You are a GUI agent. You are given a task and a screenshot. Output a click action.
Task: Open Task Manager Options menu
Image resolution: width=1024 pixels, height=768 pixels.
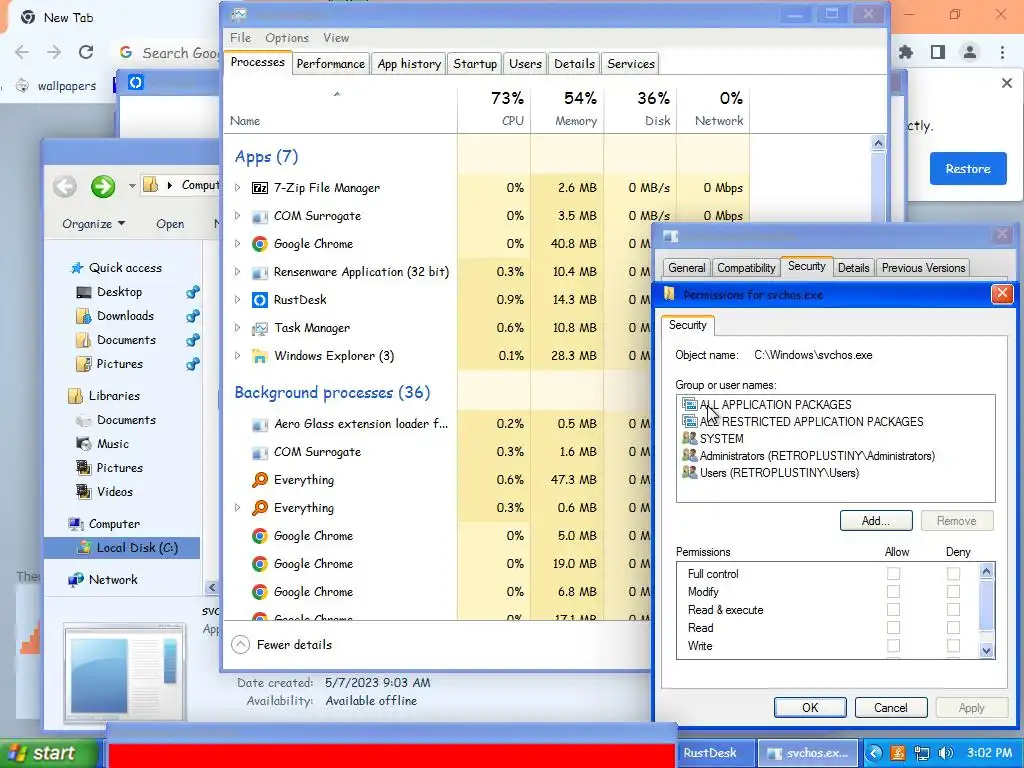[287, 38]
